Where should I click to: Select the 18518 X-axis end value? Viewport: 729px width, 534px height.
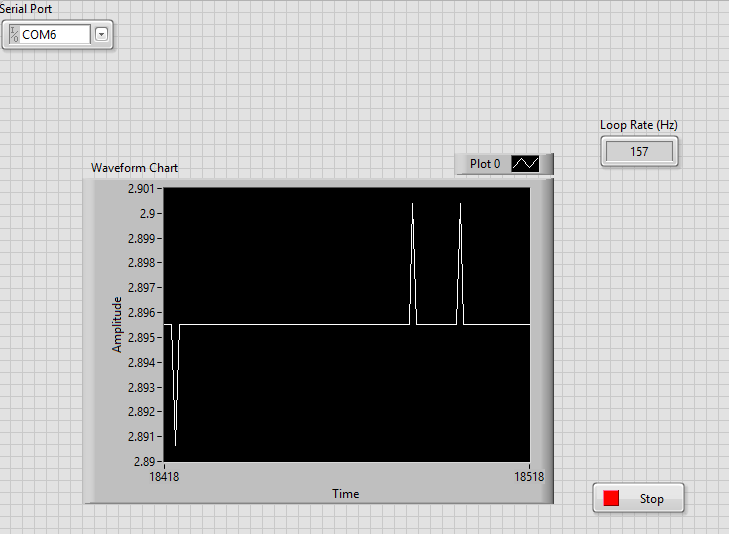coord(530,478)
